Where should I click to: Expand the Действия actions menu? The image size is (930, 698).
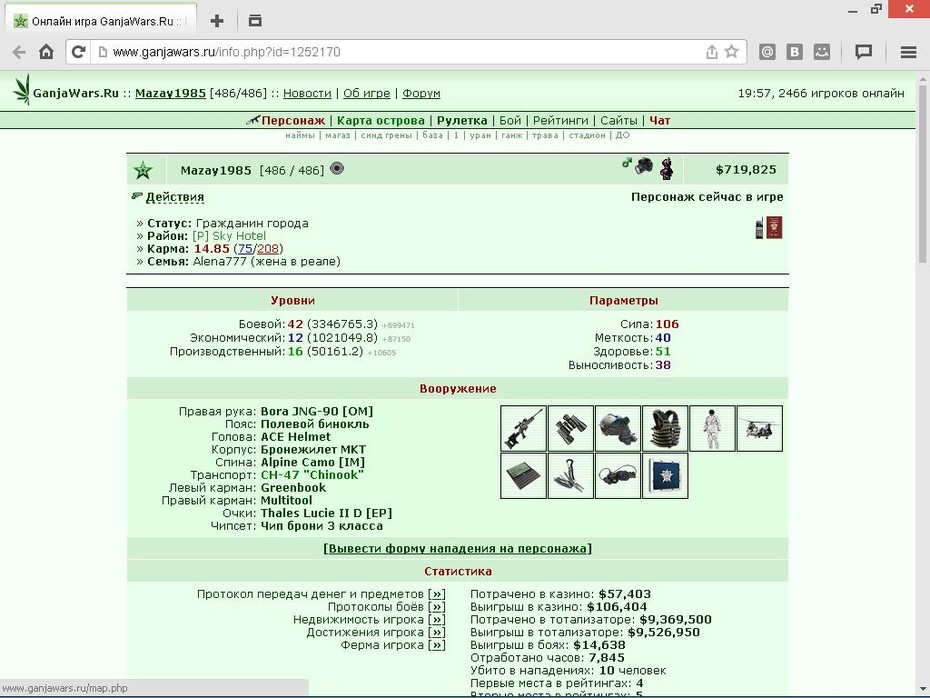175,197
